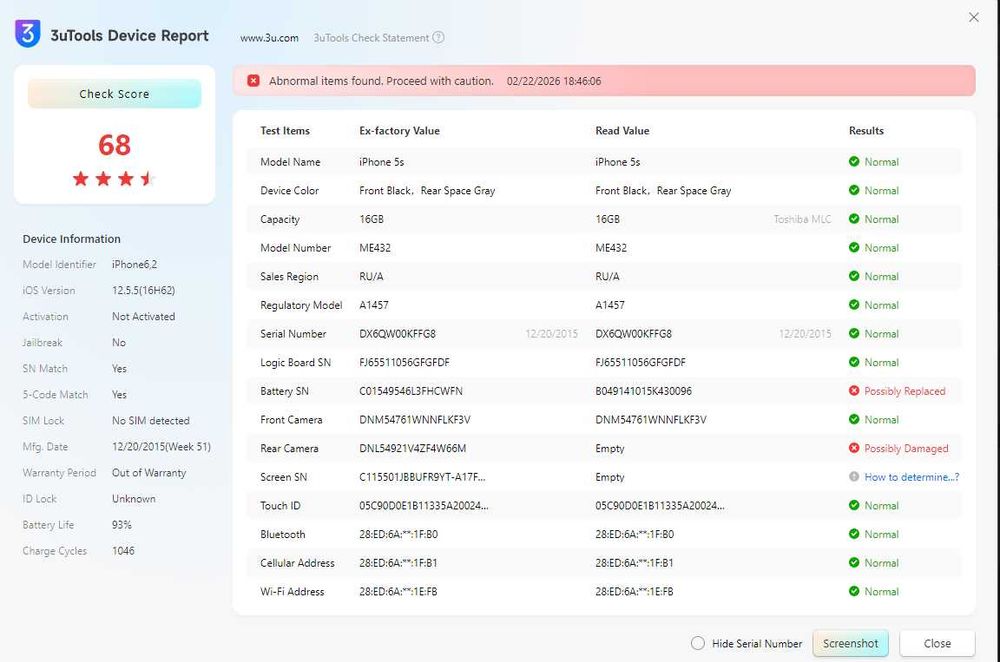The width and height of the screenshot is (1000, 662).
Task: Click the read Wi-Fi Address 28:ED:6A:**:1E:FB
Action: click(634, 592)
